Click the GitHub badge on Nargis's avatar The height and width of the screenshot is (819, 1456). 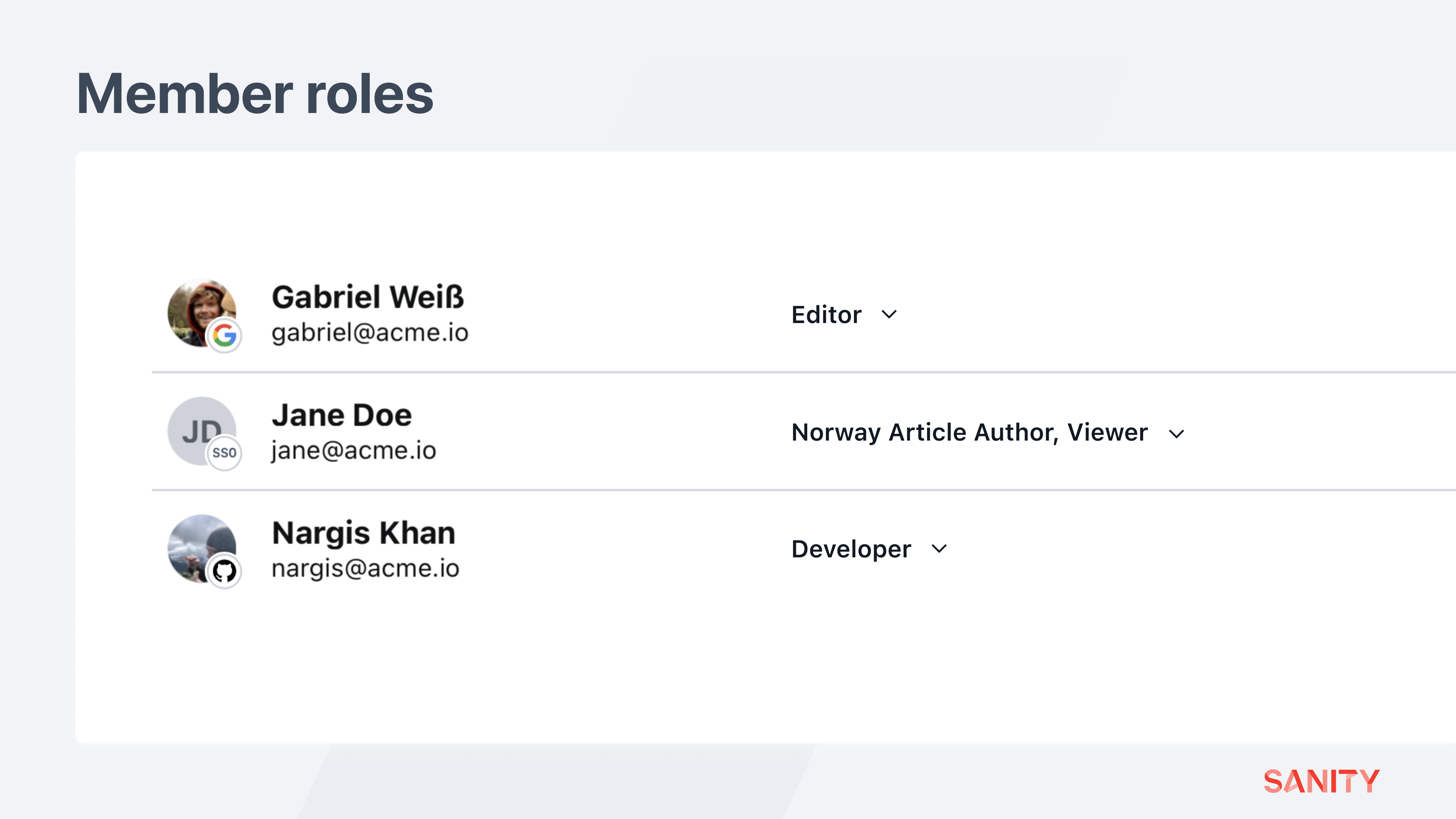click(x=224, y=571)
